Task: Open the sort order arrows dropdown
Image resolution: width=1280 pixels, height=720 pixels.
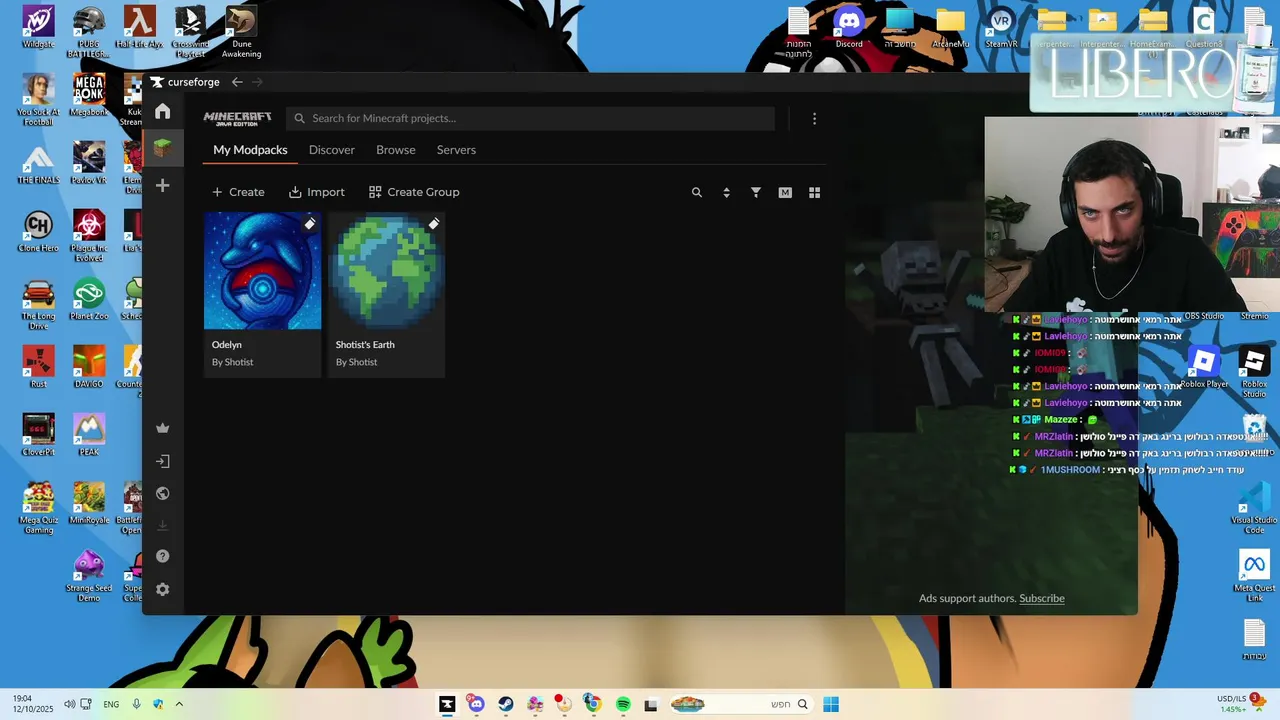Action: pos(726,192)
